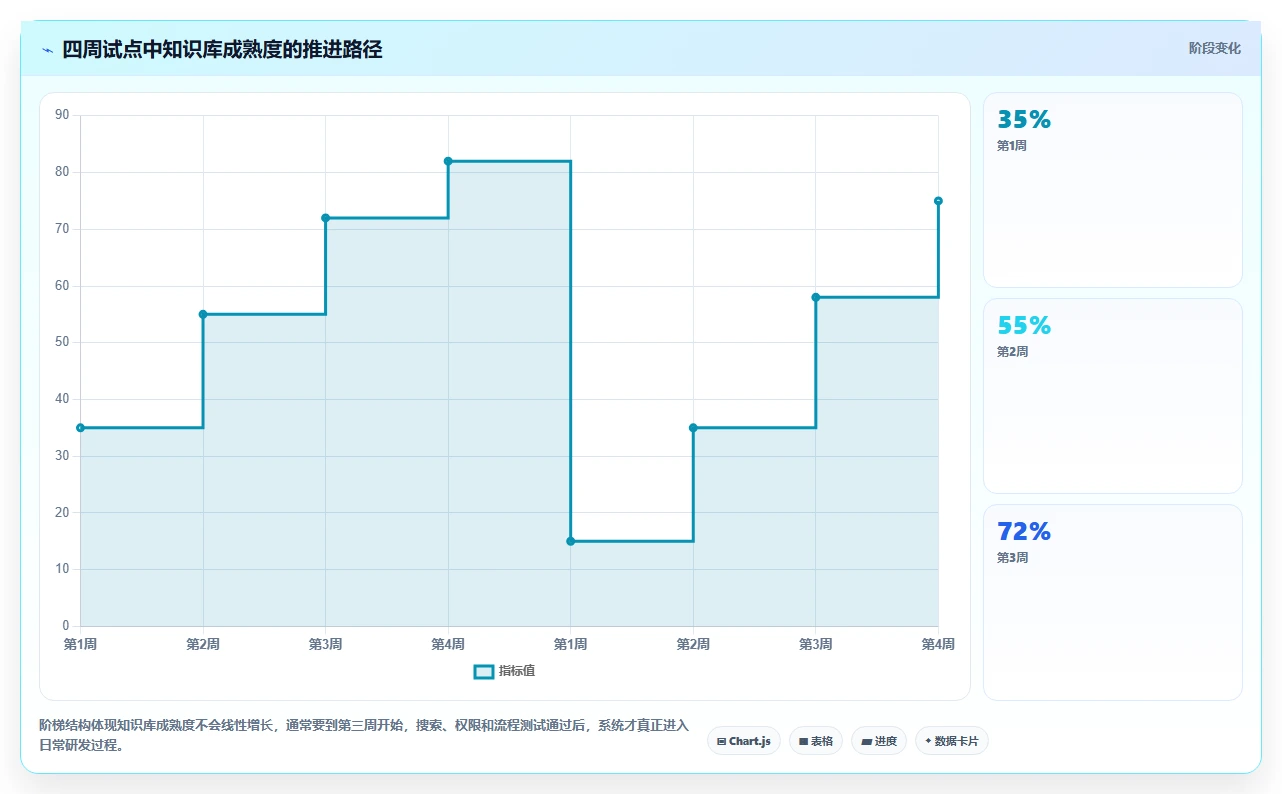Click the data point at value 82
The image size is (1282, 794).
448,161
